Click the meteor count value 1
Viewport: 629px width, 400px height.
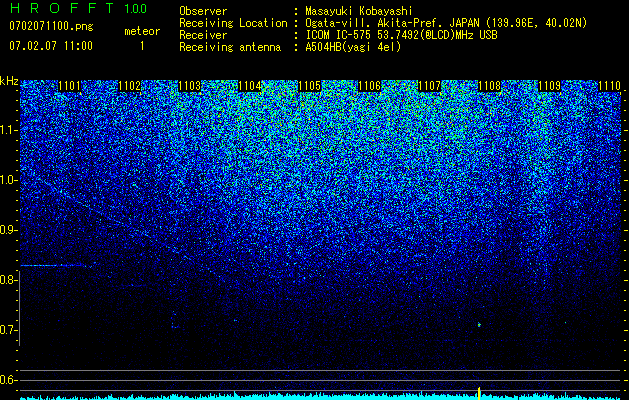[x=142, y=46]
